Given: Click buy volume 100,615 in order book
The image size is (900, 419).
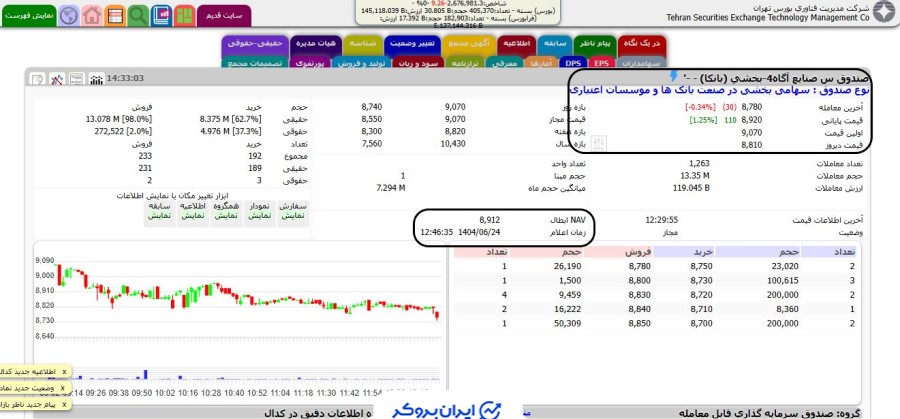Looking at the screenshot, I should (x=782, y=281).
